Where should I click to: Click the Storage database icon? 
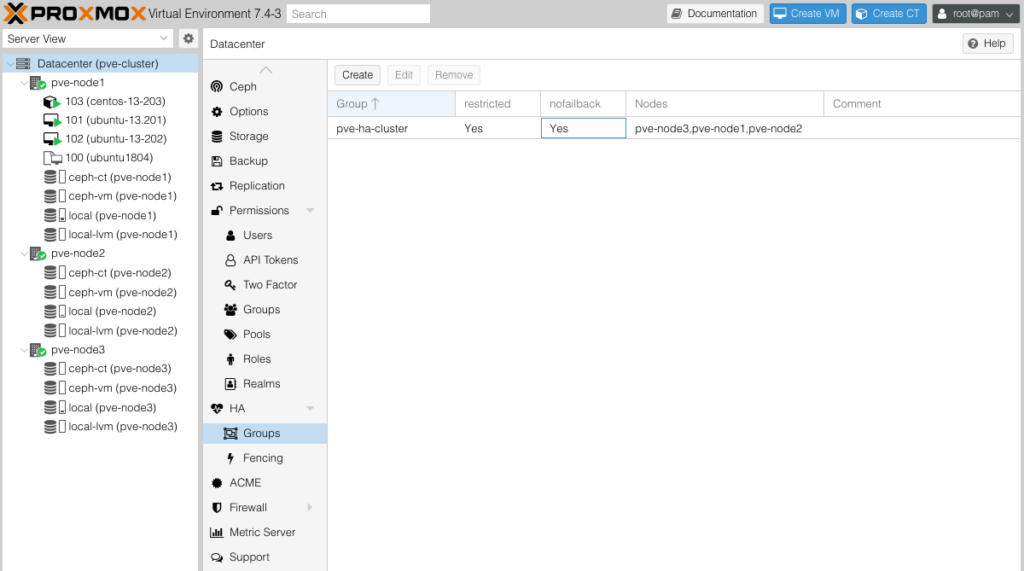(217, 137)
